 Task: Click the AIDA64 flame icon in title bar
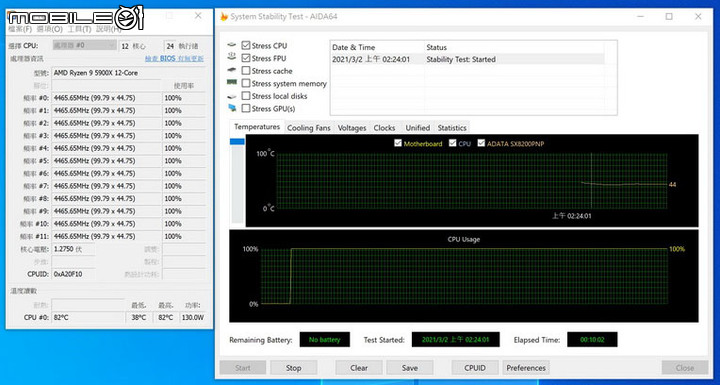(224, 17)
